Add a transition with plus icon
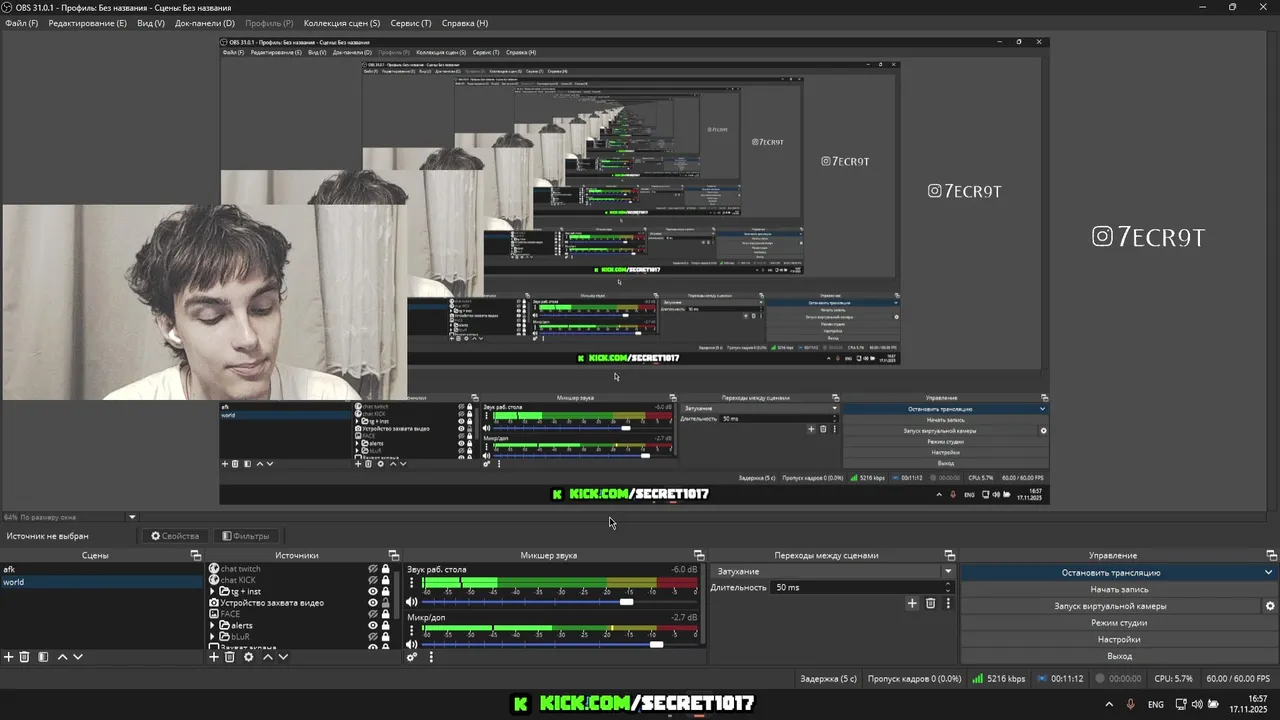Viewport: 1280px width, 720px height. tap(912, 603)
